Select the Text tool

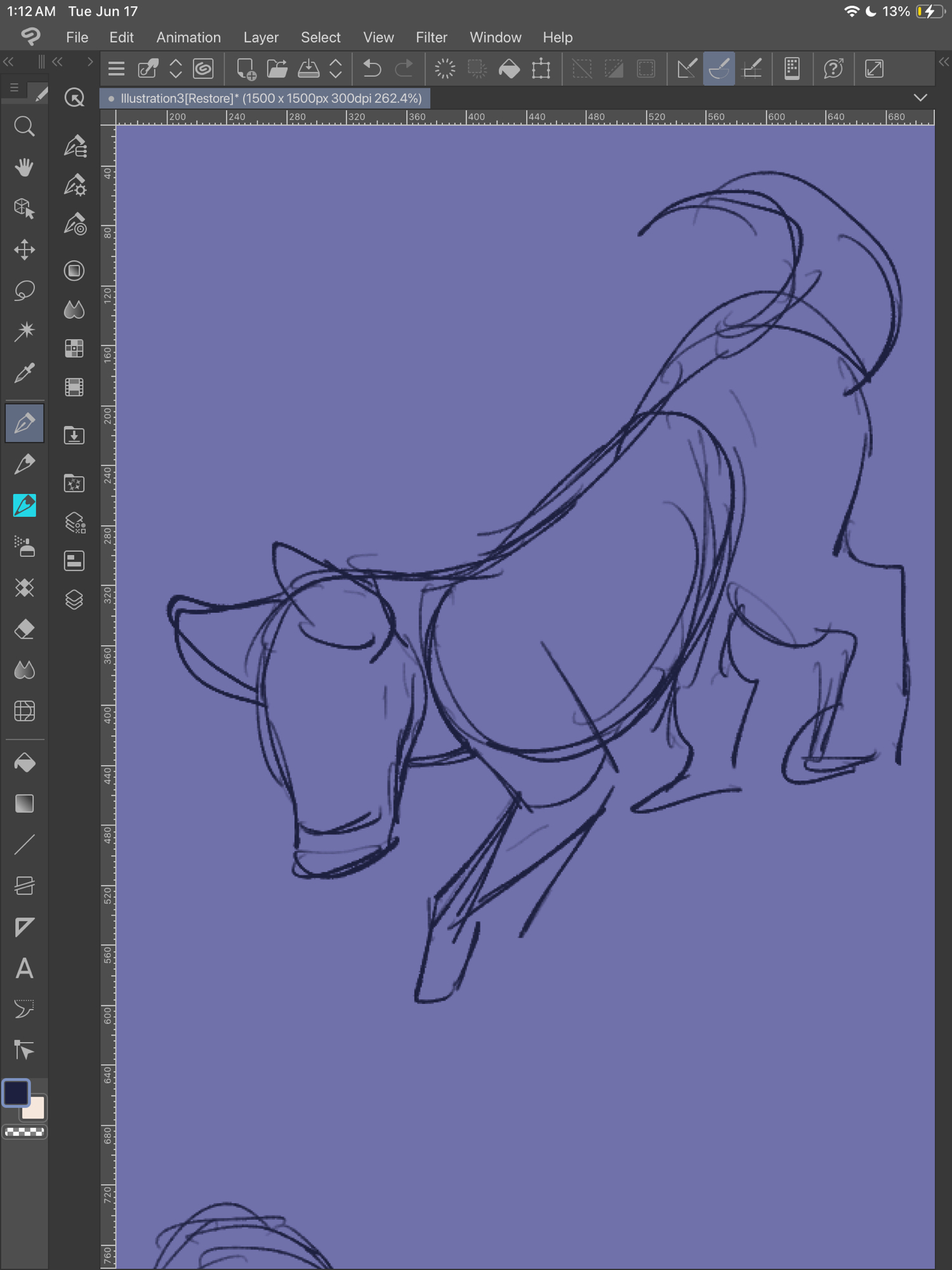[x=24, y=969]
